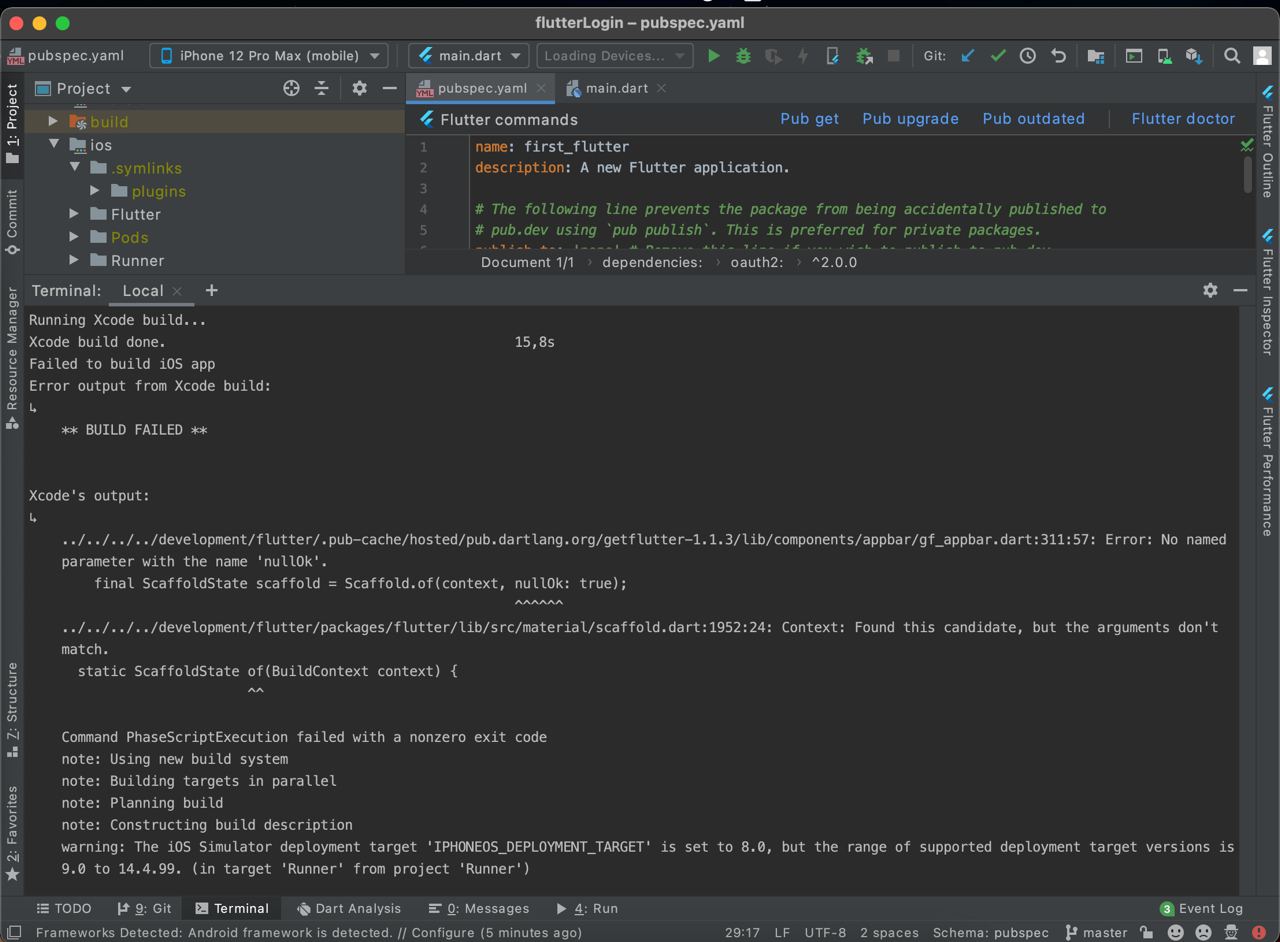Click locate-file target icon in Project panel

click(x=291, y=88)
